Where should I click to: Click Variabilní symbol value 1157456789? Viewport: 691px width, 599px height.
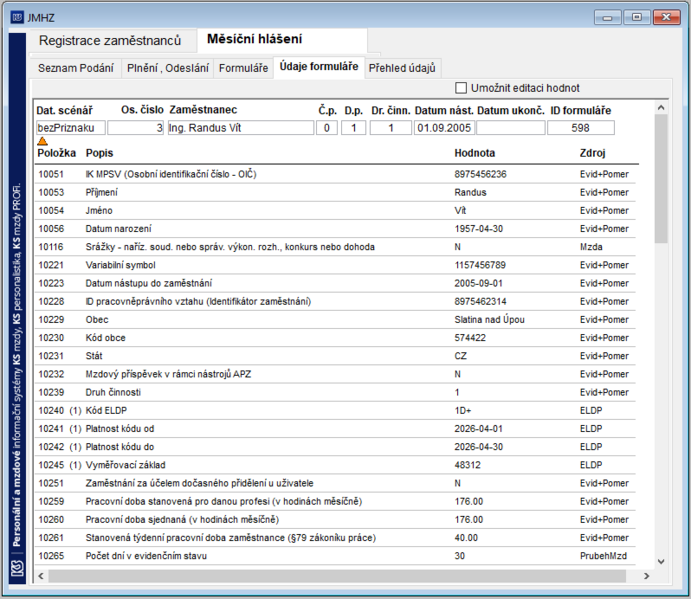480,265
